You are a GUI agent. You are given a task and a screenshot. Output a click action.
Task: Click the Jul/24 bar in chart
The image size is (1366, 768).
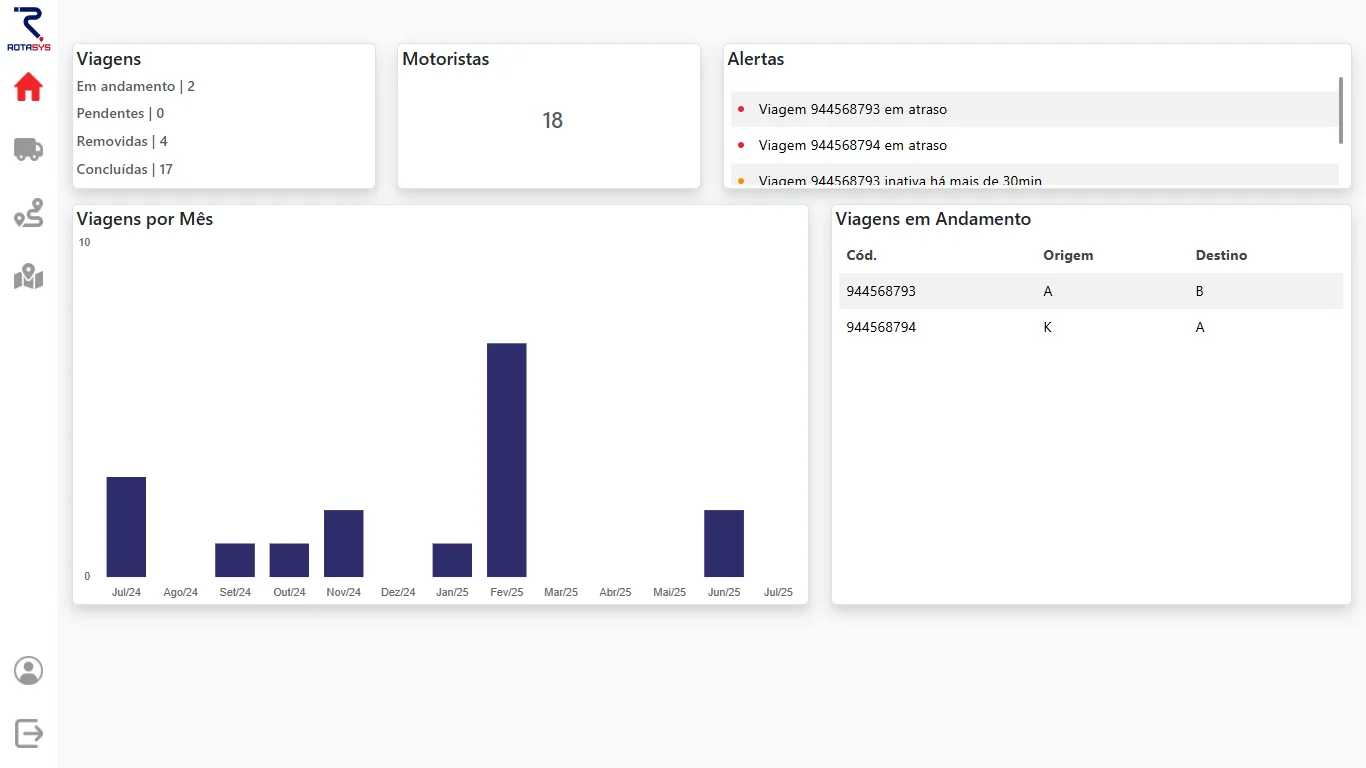126,527
